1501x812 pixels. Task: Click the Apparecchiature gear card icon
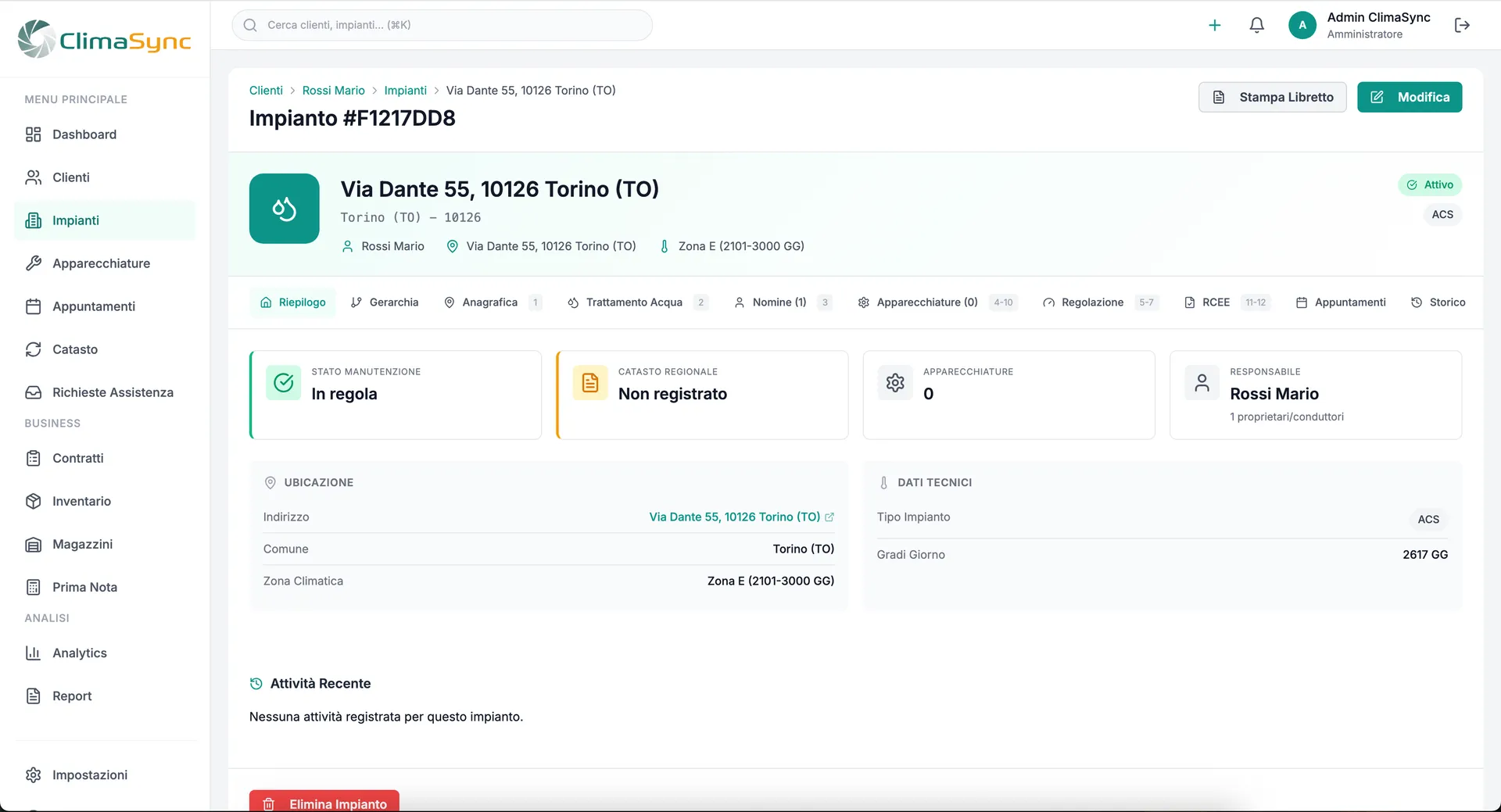pyautogui.click(x=895, y=382)
